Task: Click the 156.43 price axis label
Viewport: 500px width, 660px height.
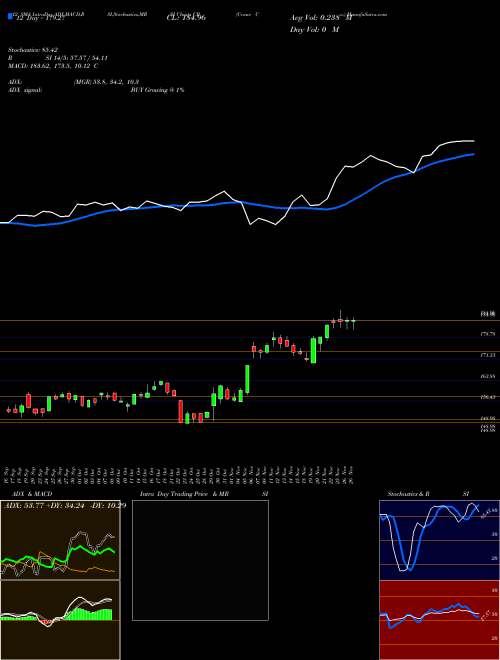Action: [489, 397]
